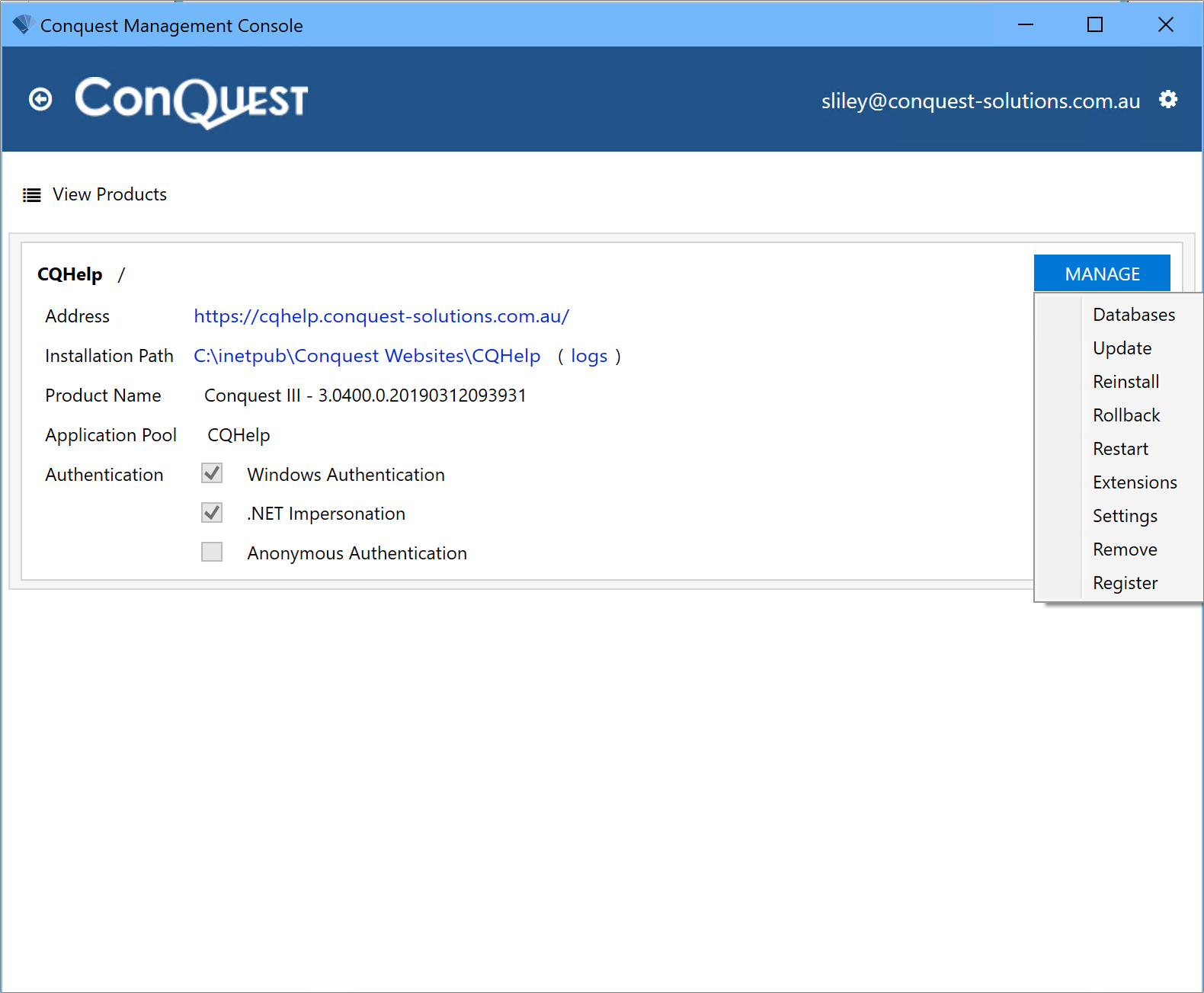Enable Anonymous Authentication checkbox
This screenshot has width=1204, height=993.
[212, 552]
